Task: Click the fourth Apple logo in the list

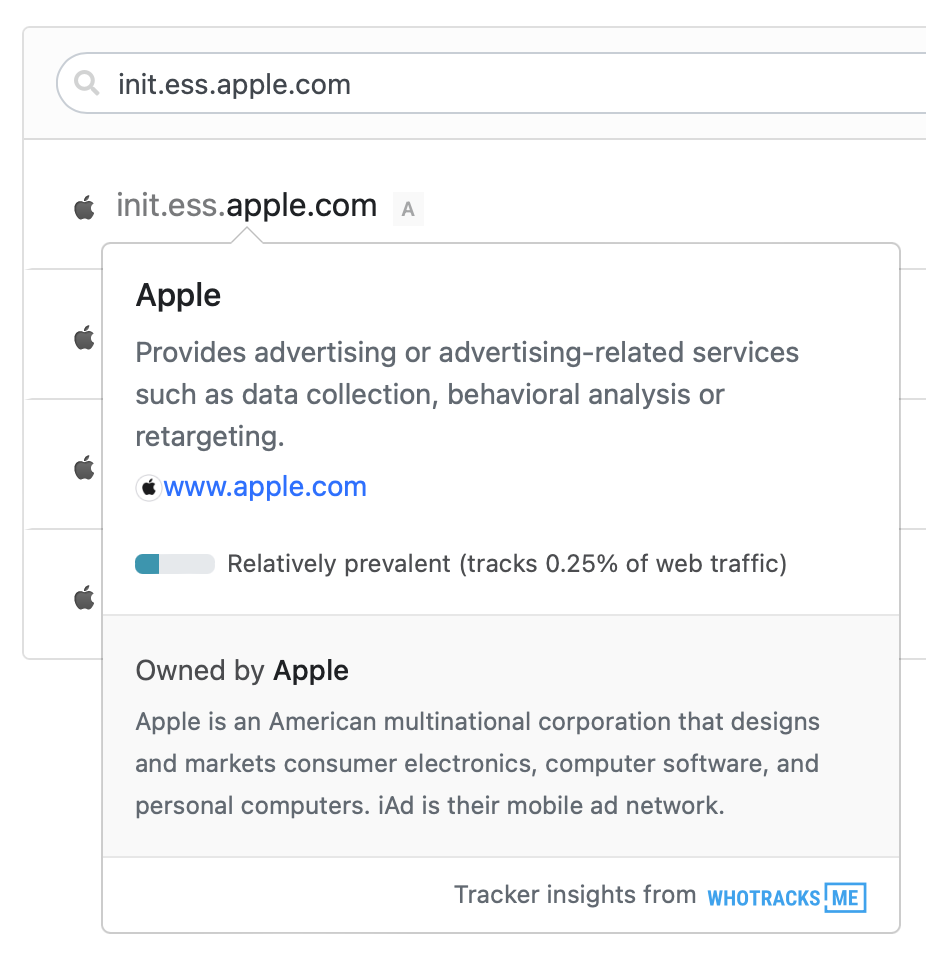Action: [x=85, y=598]
